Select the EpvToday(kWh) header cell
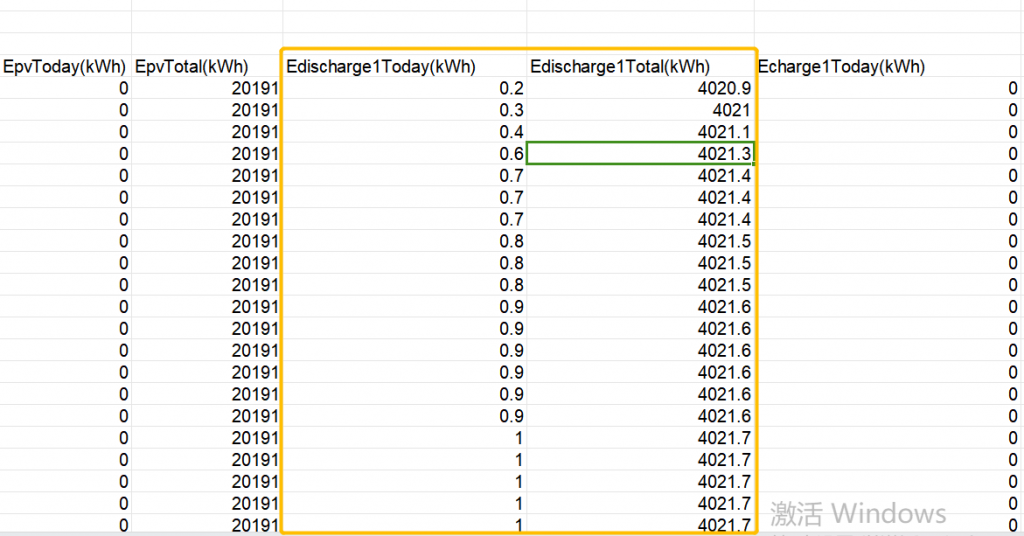This screenshot has width=1024, height=536. [x=65, y=66]
